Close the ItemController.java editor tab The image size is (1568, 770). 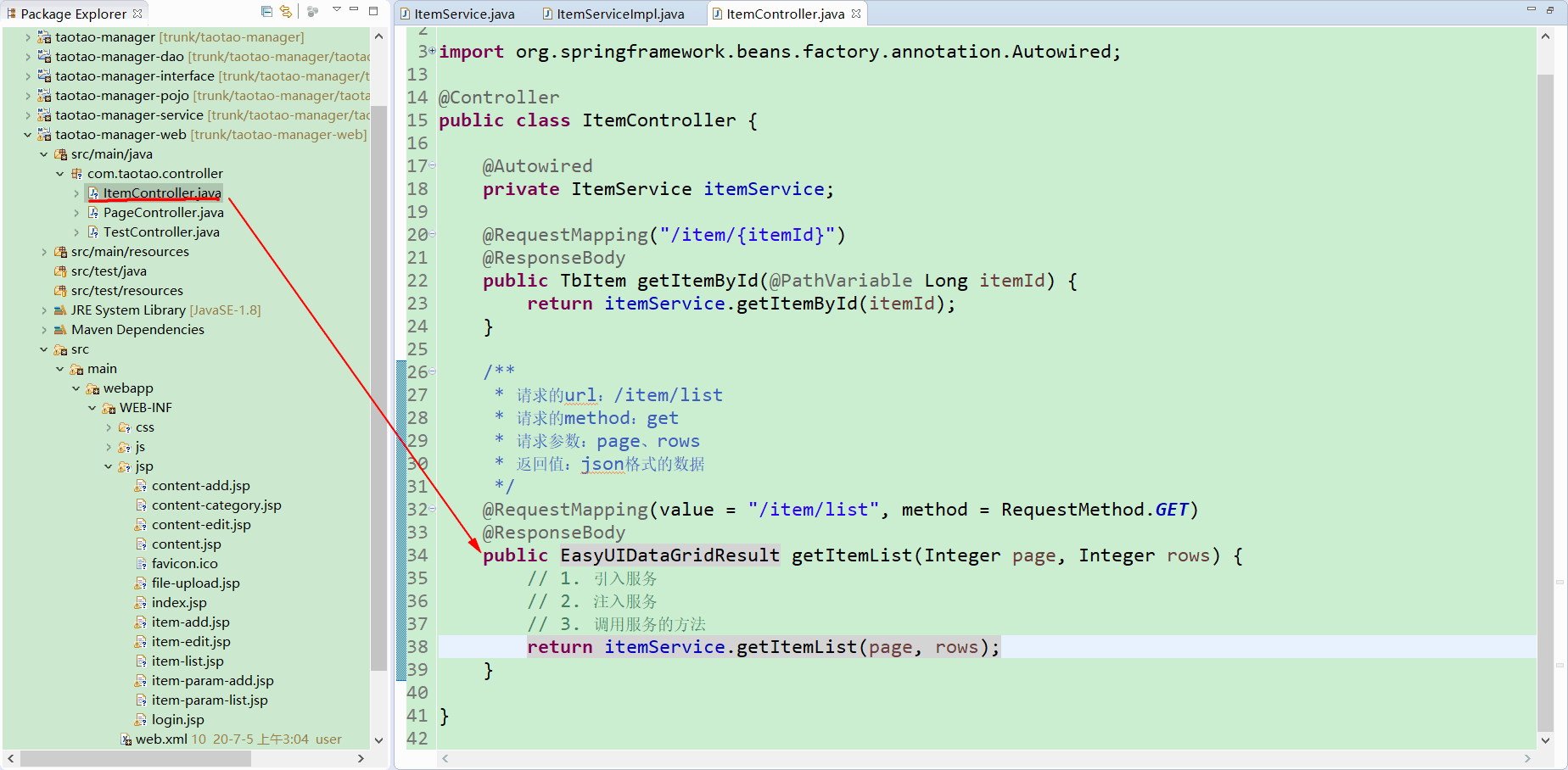(856, 14)
